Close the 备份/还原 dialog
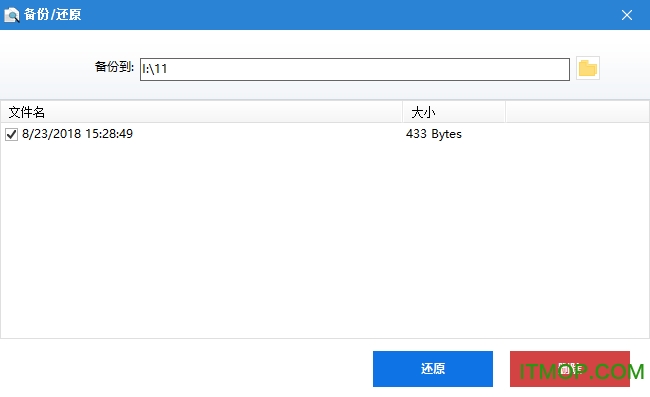 pos(627,15)
